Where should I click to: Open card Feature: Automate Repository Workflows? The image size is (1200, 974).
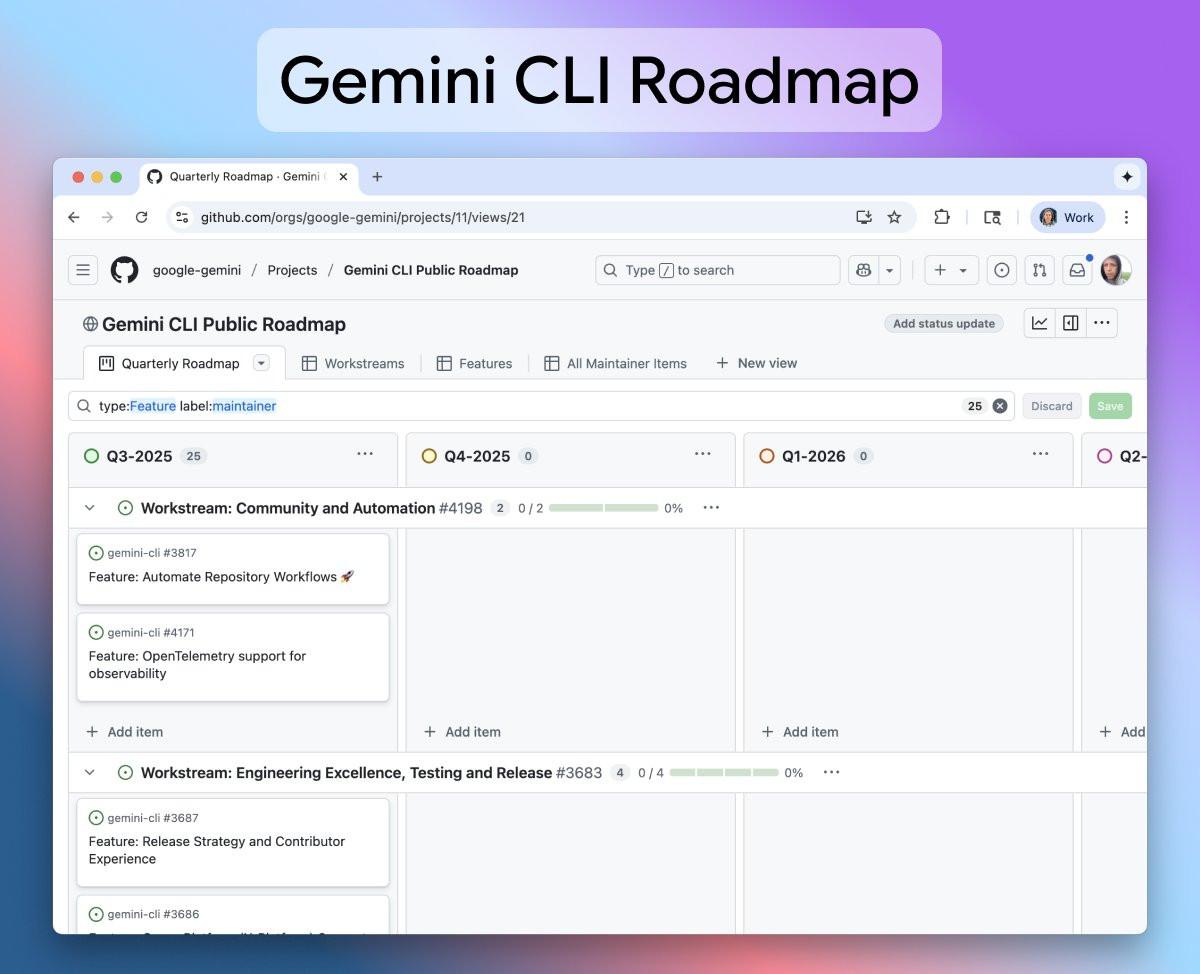coord(232,568)
